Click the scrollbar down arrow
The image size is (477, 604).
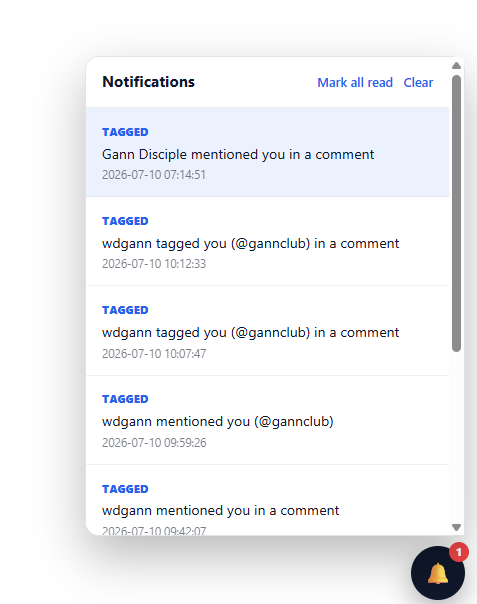[457, 527]
